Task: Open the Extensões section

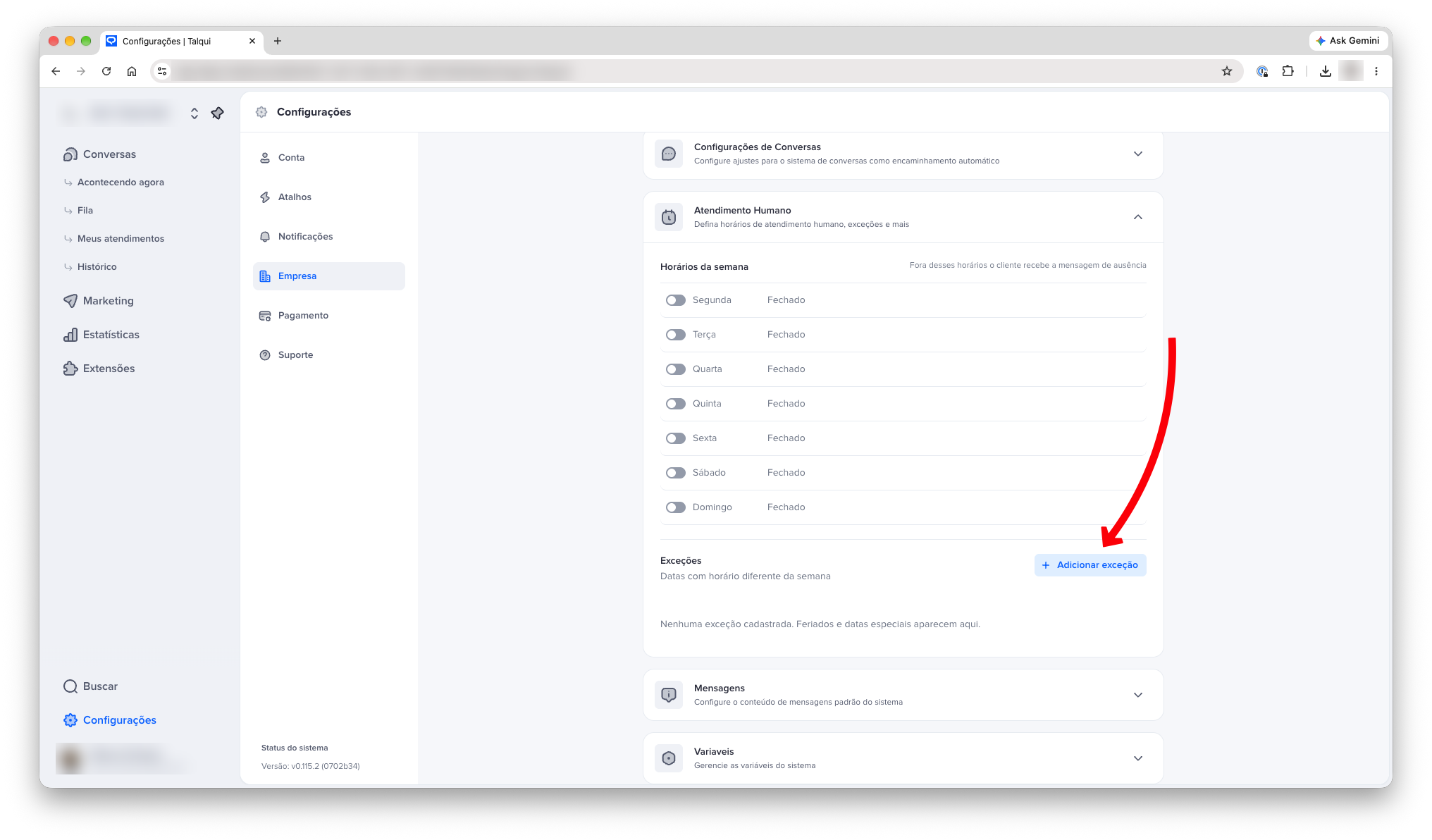Action: tap(99, 369)
